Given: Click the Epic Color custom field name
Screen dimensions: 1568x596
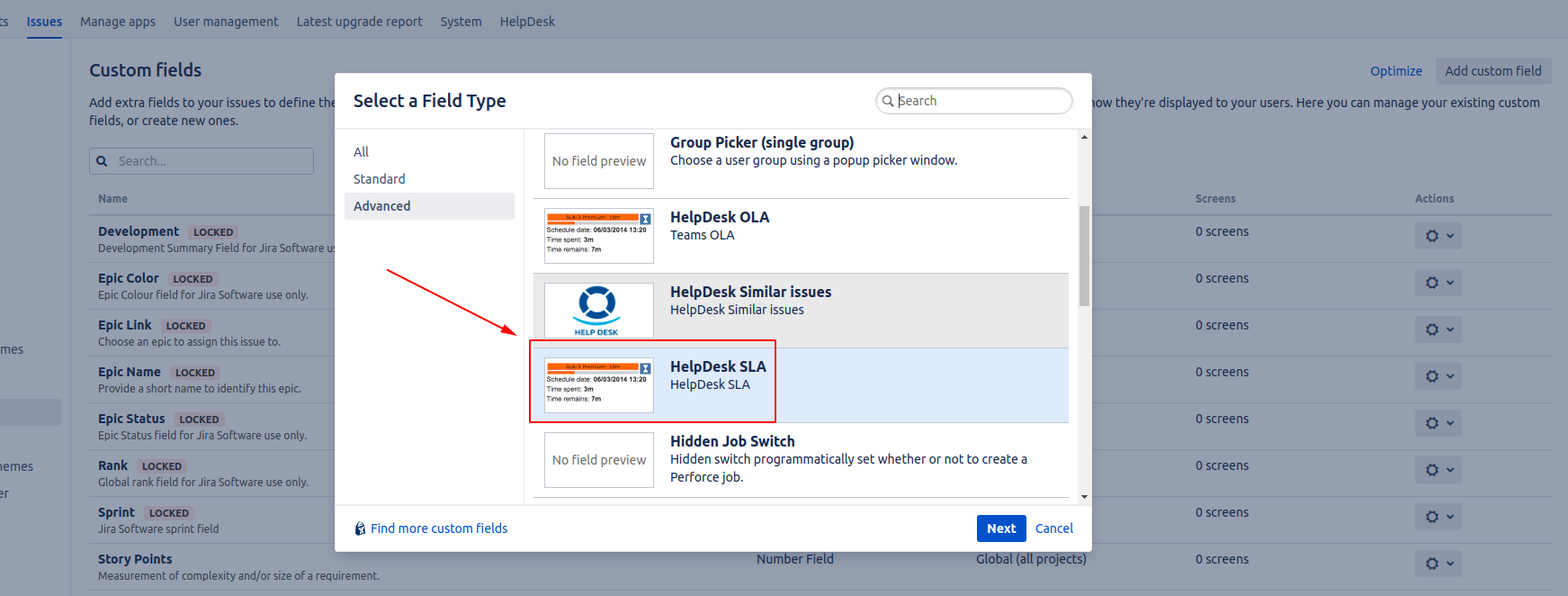Looking at the screenshot, I should [129, 278].
